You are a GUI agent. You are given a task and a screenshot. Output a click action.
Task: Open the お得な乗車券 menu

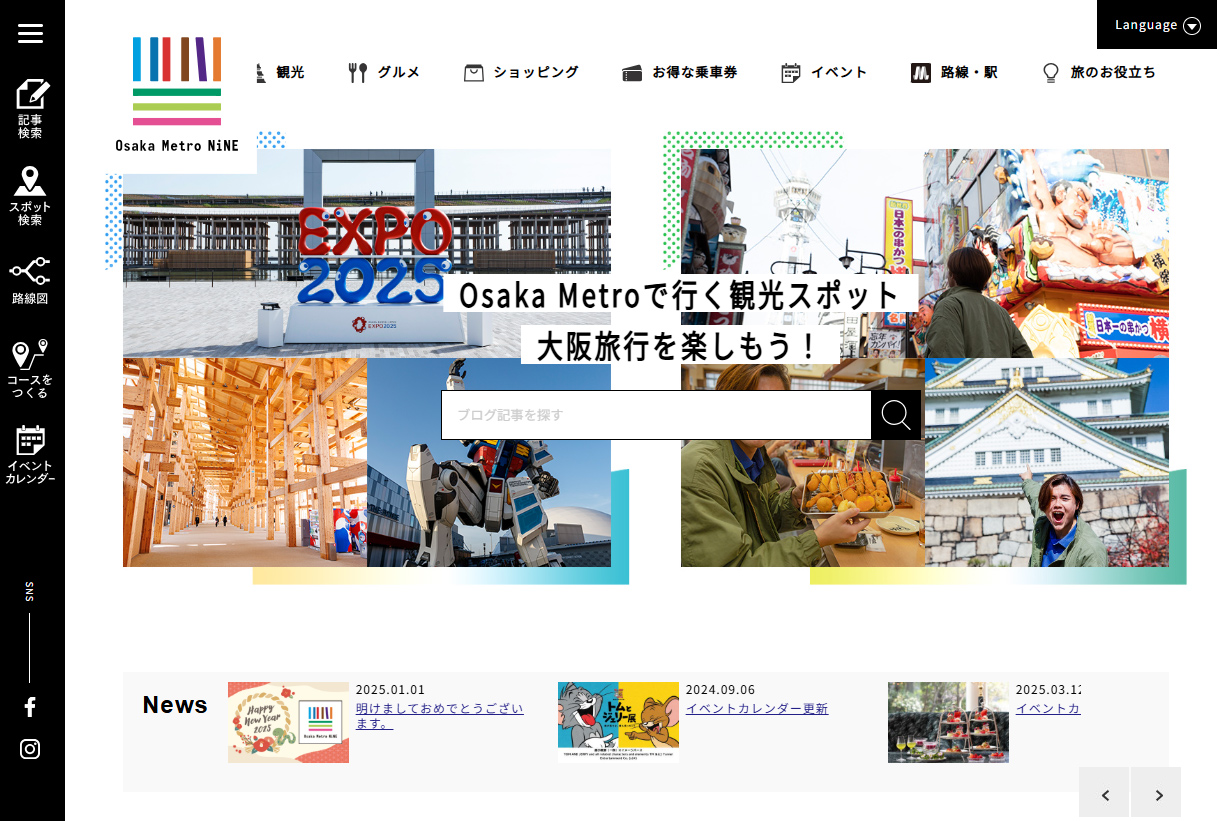(x=679, y=72)
